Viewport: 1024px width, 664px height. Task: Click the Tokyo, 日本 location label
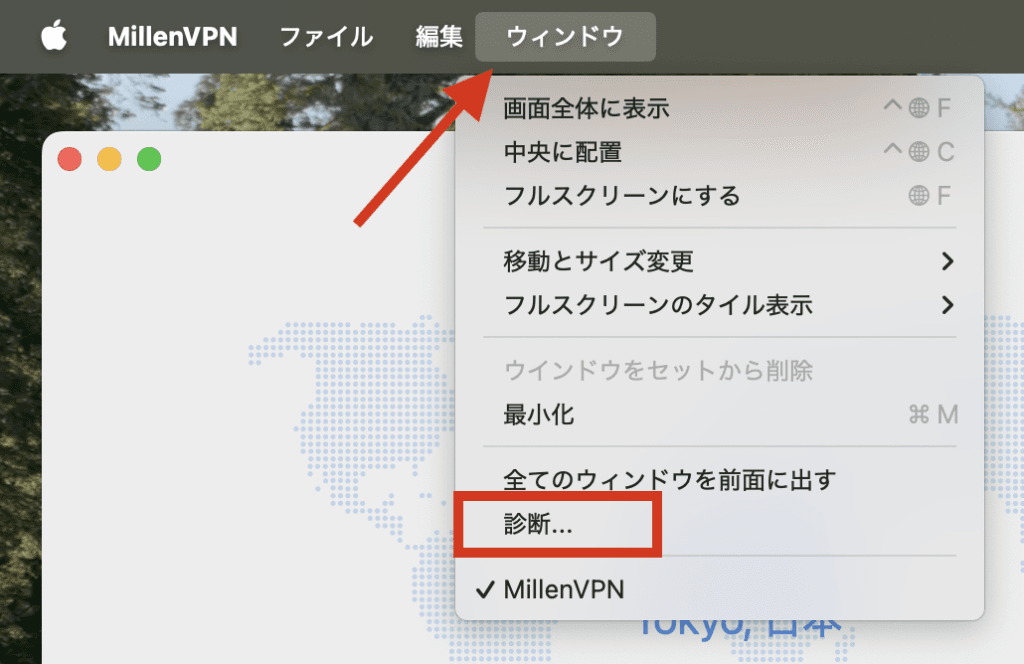(738, 628)
